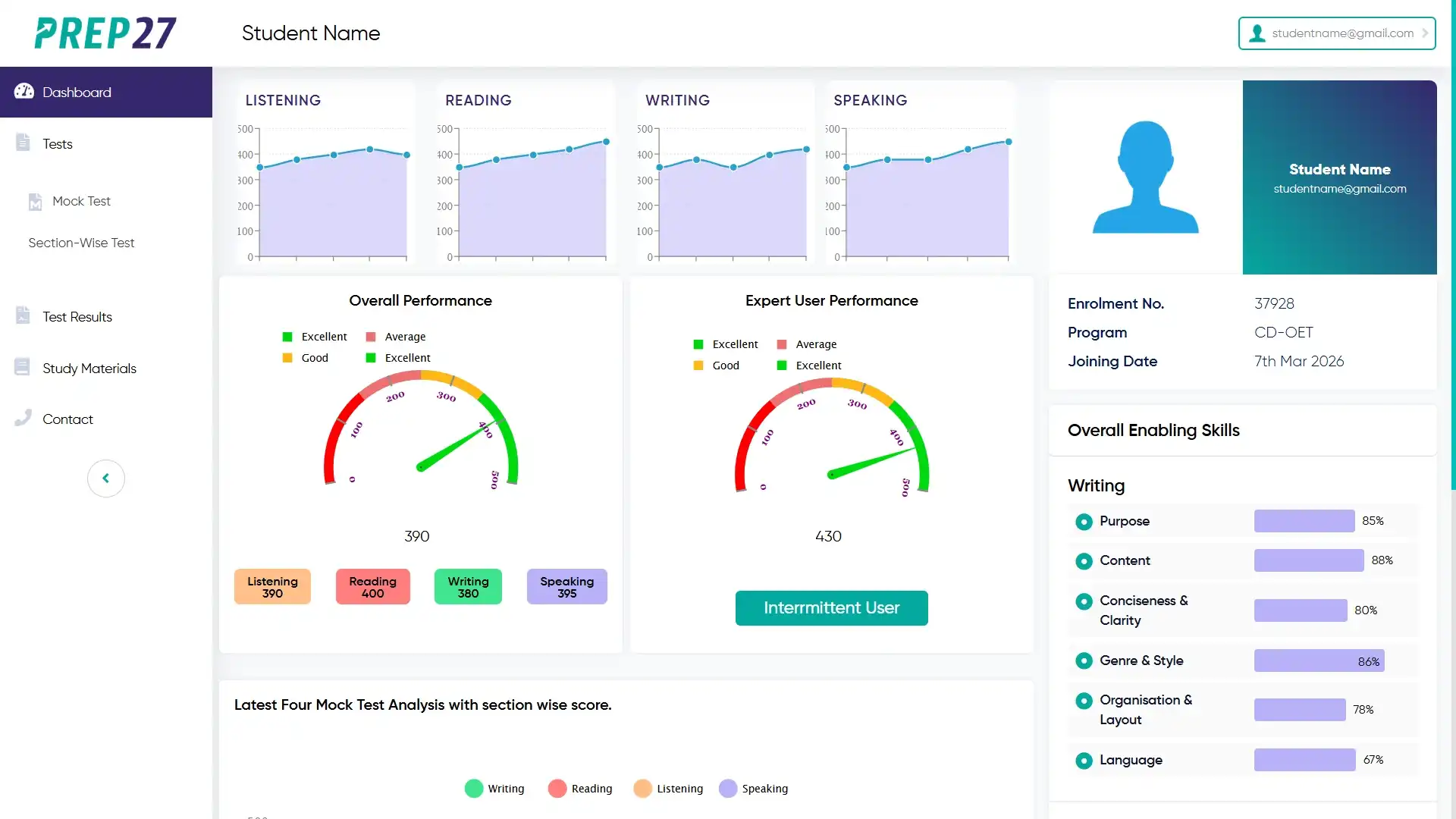This screenshot has height=819, width=1456.
Task: Select the Dashboard speedometer icon
Action: coord(24,91)
